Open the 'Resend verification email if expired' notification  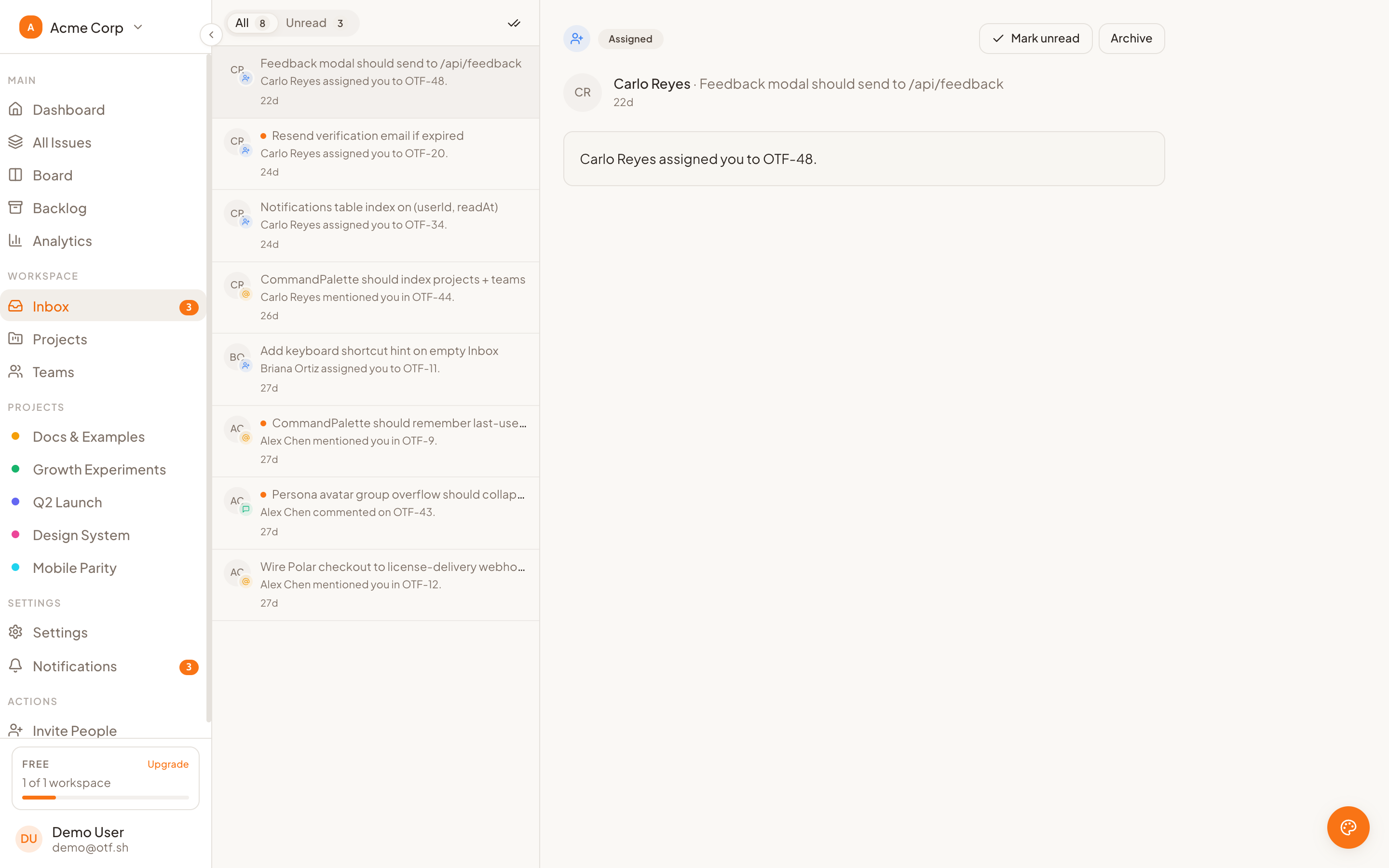pos(375,154)
